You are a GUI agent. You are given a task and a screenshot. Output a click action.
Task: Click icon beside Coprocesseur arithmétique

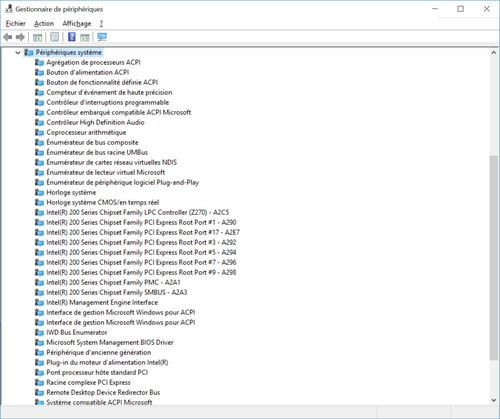40,133
